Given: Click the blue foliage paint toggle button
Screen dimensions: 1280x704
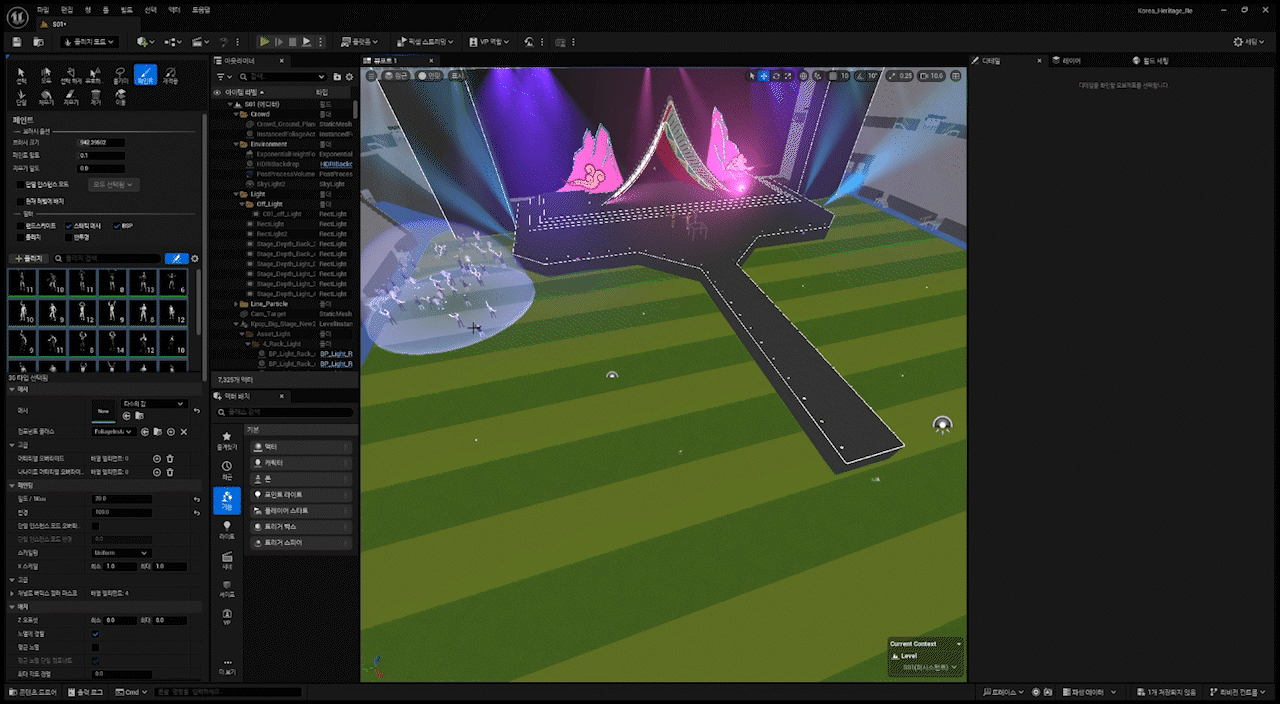Looking at the screenshot, I should coord(176,258).
